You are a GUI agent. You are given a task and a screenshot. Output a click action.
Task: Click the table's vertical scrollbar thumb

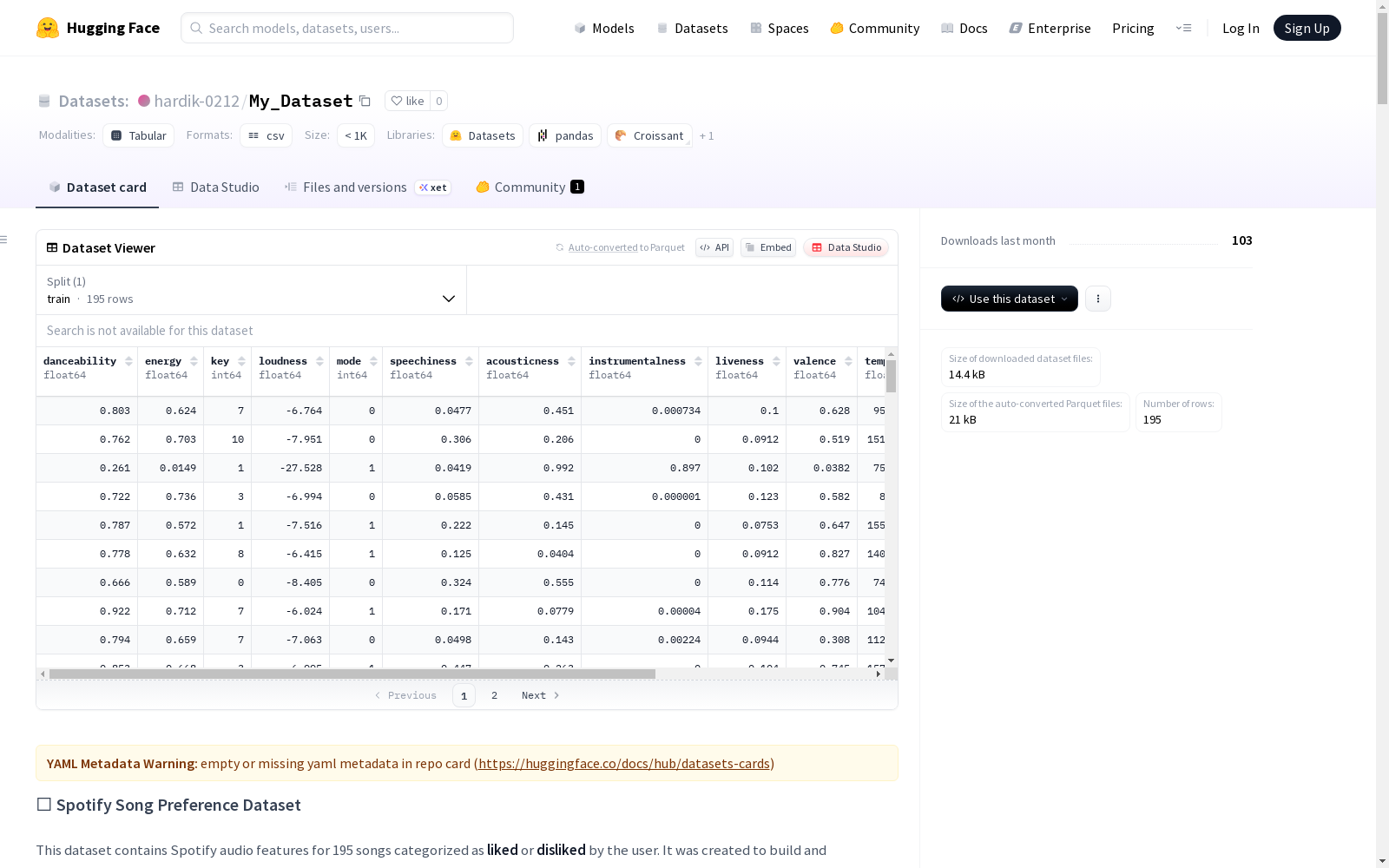coord(891,377)
